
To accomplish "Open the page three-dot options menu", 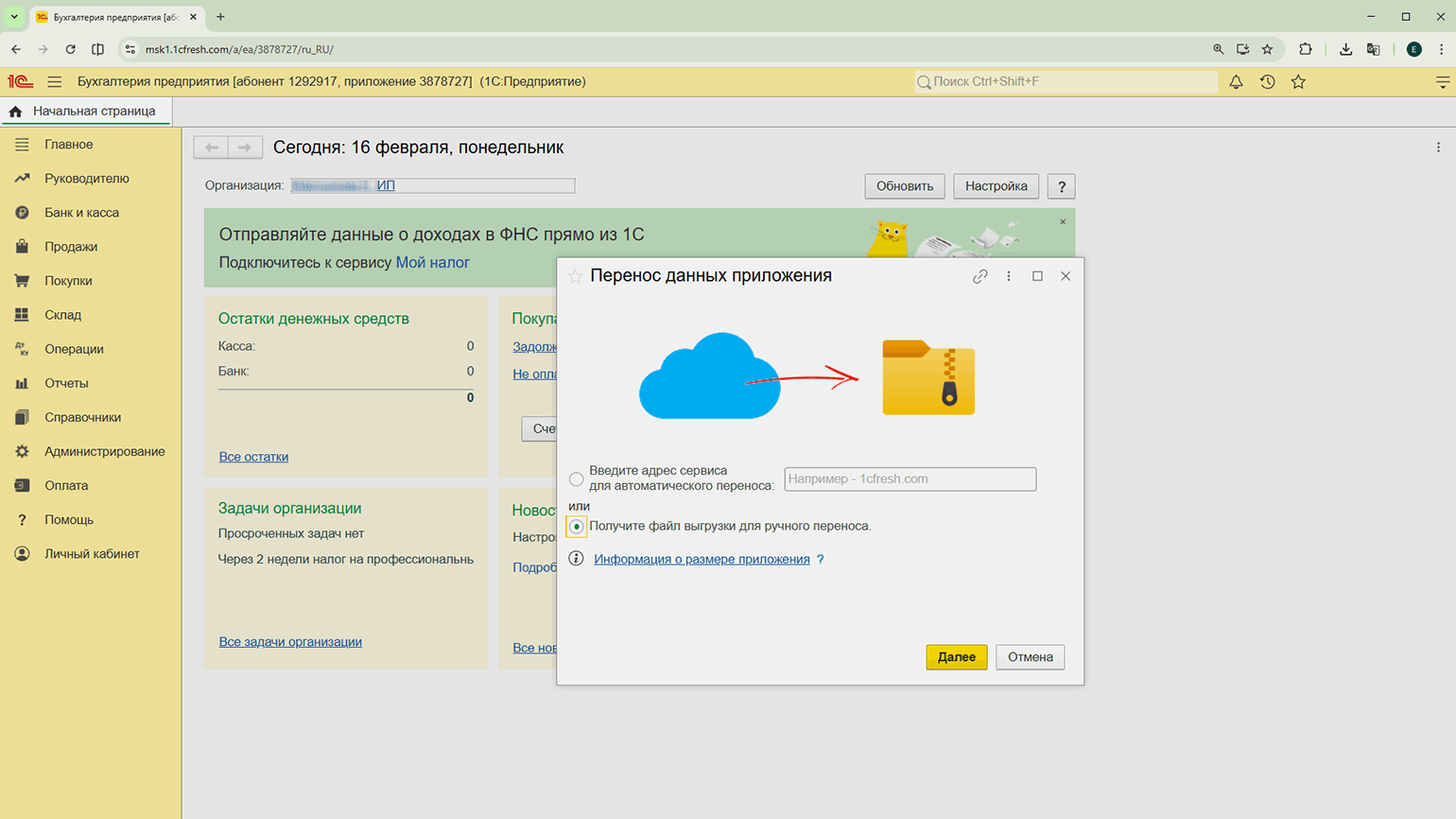I will coord(1438,148).
